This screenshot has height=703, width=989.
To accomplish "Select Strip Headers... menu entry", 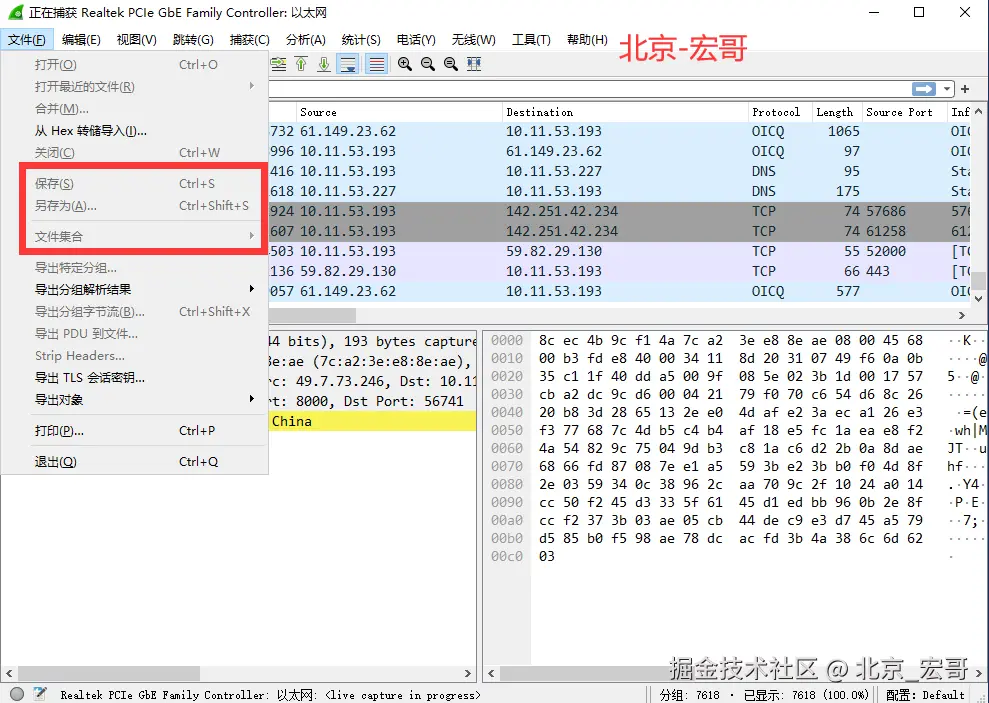I will [135, 356].
